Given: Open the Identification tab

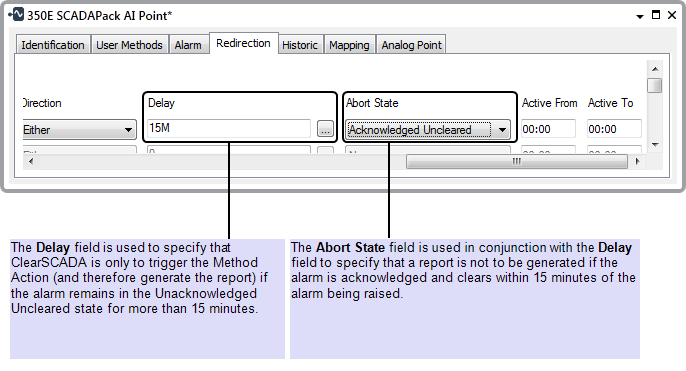Looking at the screenshot, I should 53,45.
